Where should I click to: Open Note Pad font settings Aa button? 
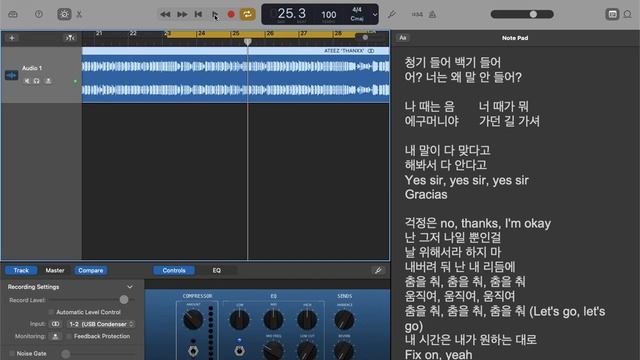point(403,38)
